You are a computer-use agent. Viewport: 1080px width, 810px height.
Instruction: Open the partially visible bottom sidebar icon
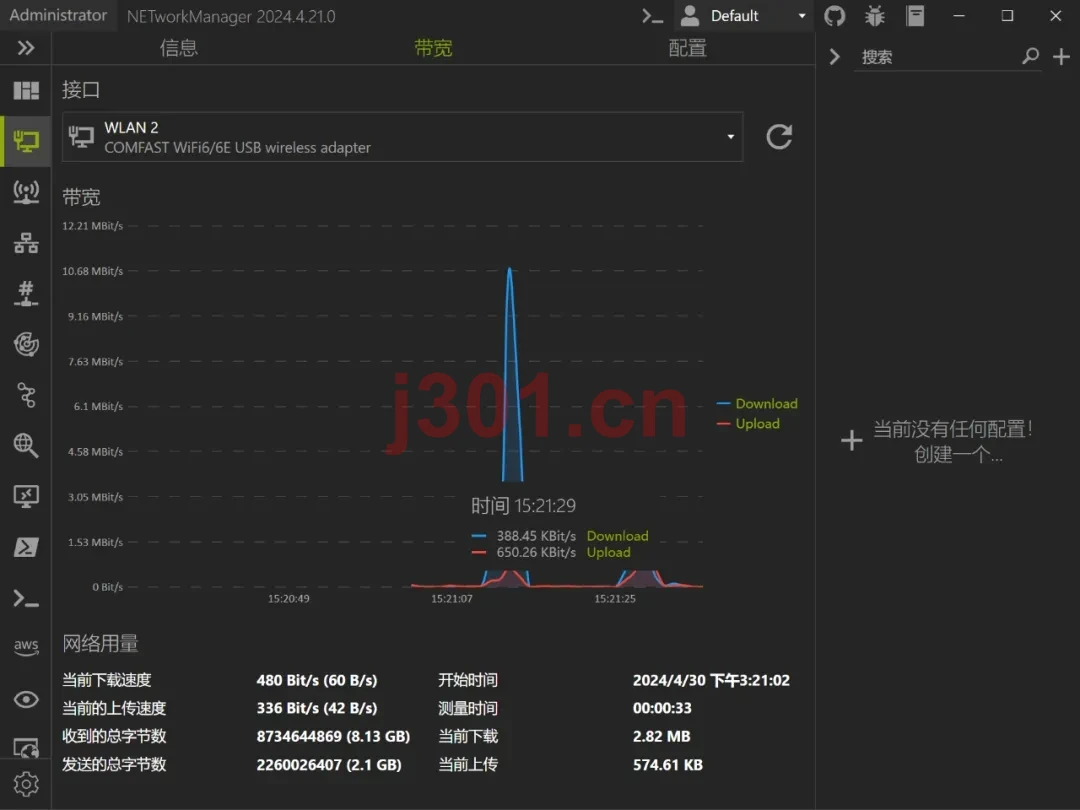point(25,747)
